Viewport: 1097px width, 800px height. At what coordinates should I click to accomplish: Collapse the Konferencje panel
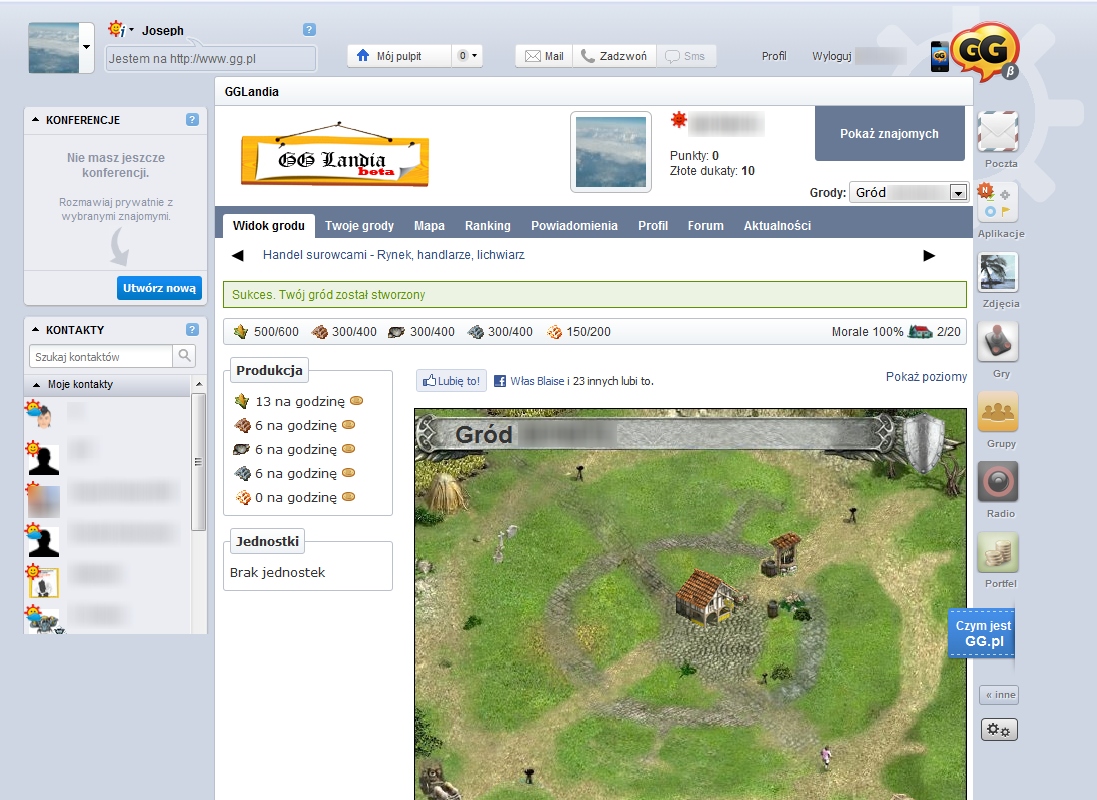point(36,120)
